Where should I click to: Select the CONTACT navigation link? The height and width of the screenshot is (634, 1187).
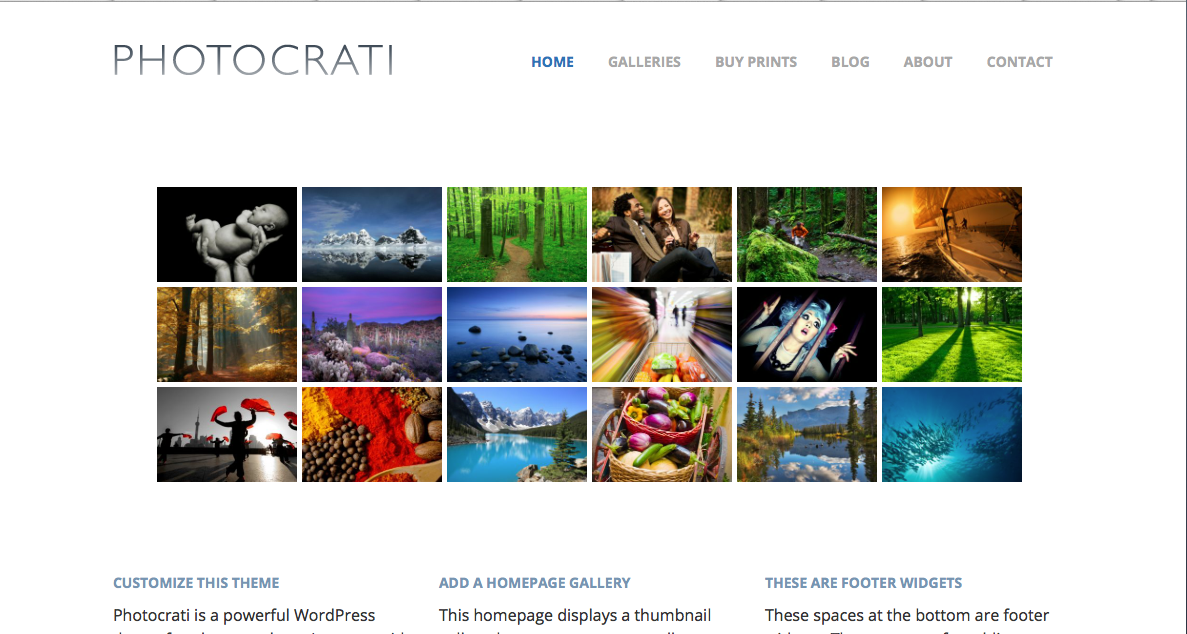[x=1020, y=62]
